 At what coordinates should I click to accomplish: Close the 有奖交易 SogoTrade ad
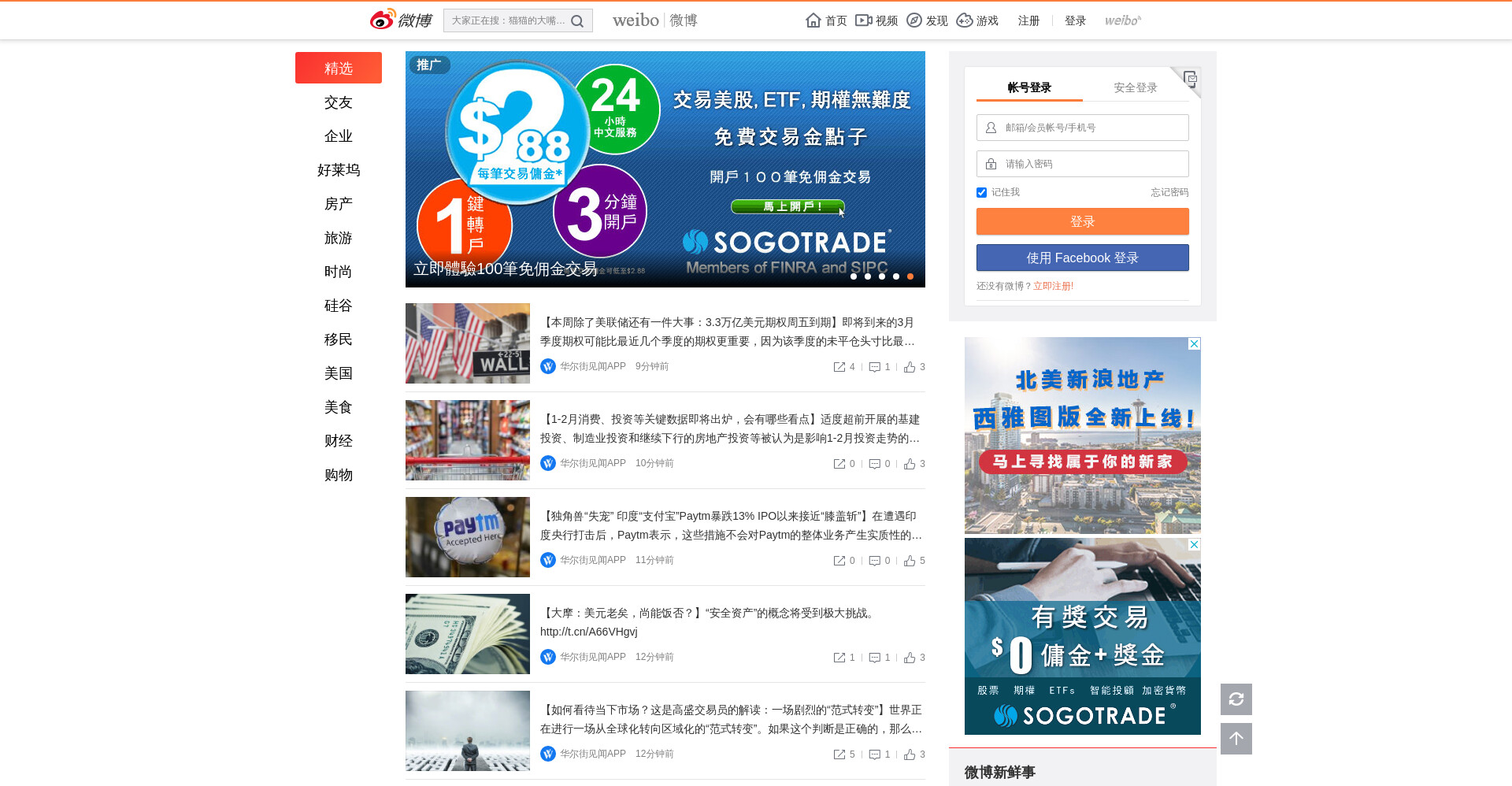[1195, 544]
